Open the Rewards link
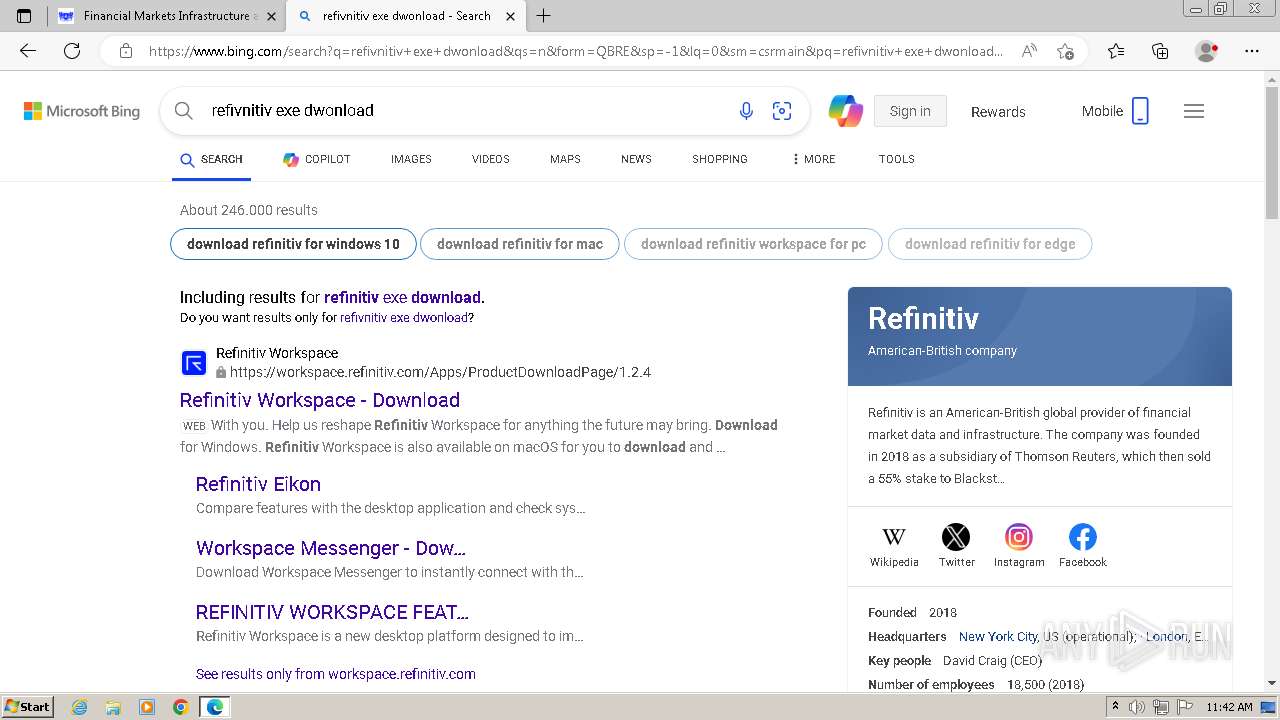 pos(998,112)
